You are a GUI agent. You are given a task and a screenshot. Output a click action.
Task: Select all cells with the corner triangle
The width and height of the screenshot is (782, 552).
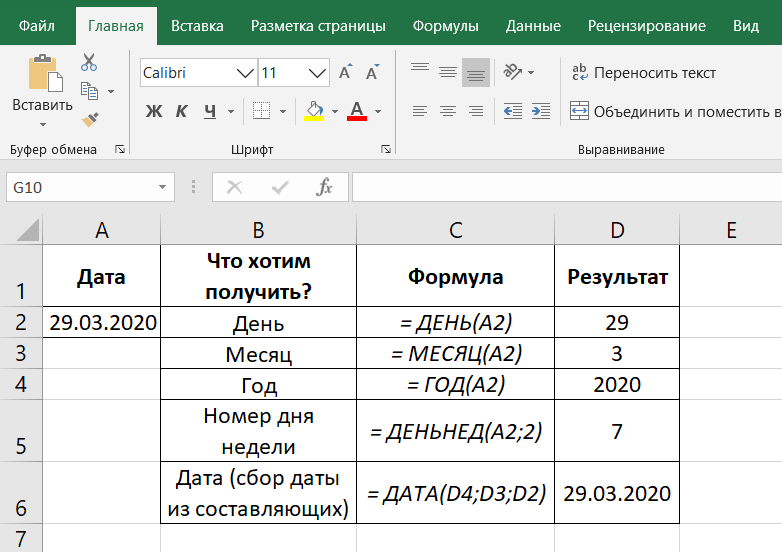(28, 230)
